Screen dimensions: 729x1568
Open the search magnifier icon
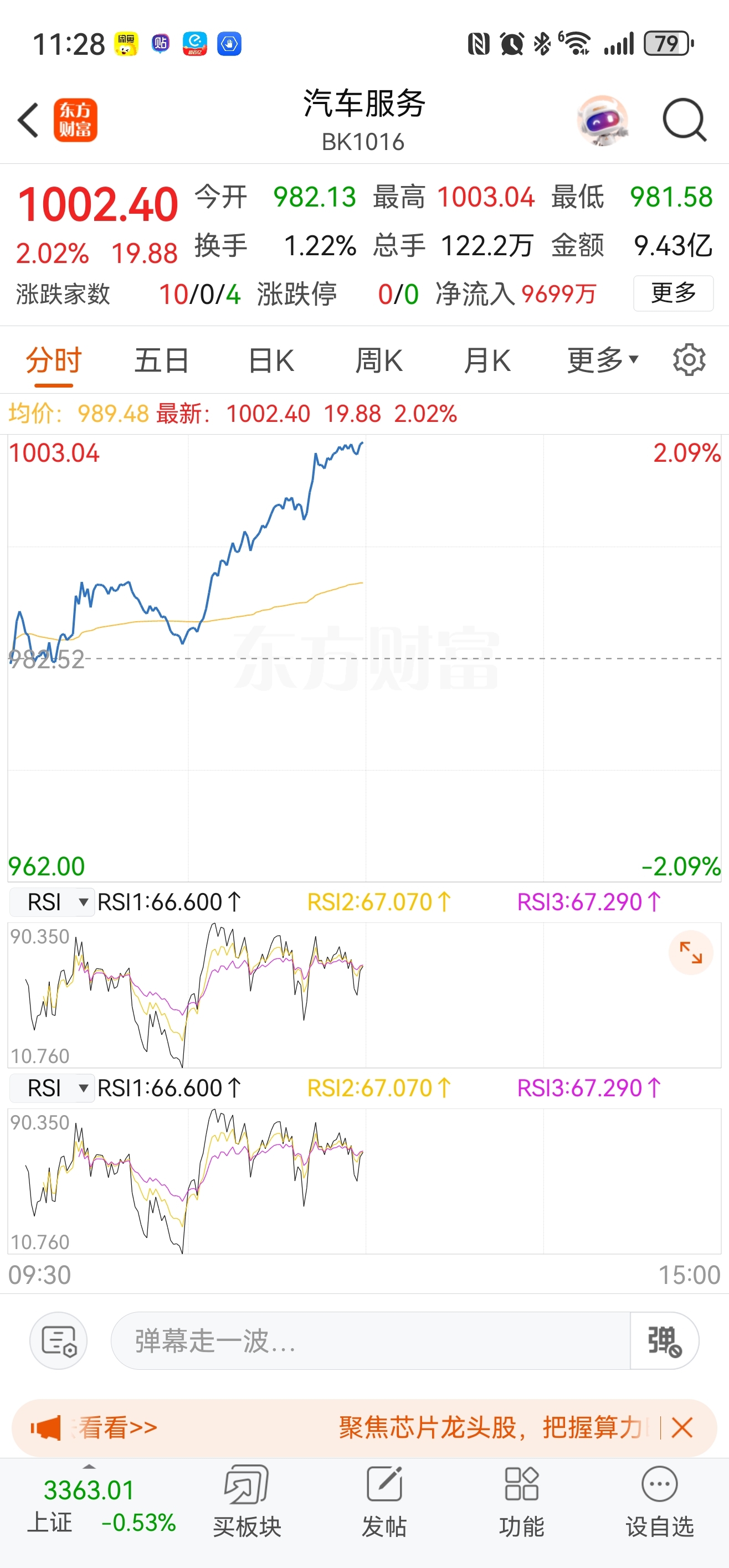[685, 120]
